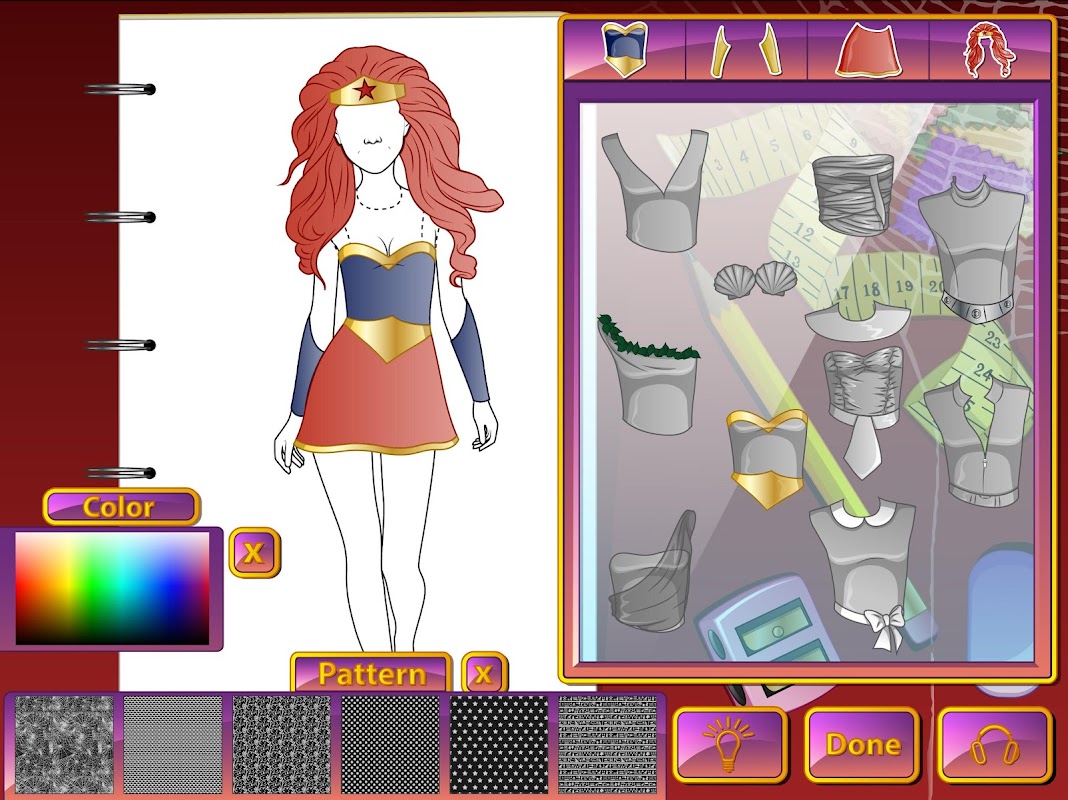Viewport: 1068px width, 800px height.
Task: Apply the floral lace pattern swatch
Action: tap(281, 744)
